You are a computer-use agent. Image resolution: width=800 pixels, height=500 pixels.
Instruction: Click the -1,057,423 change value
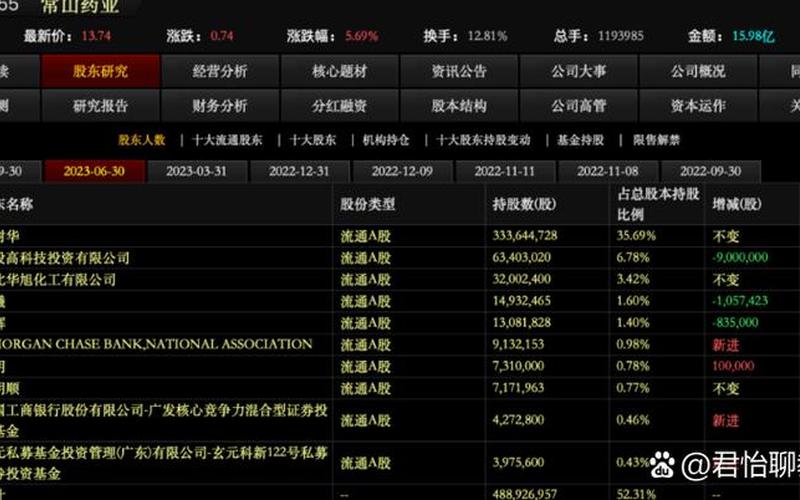[740, 301]
